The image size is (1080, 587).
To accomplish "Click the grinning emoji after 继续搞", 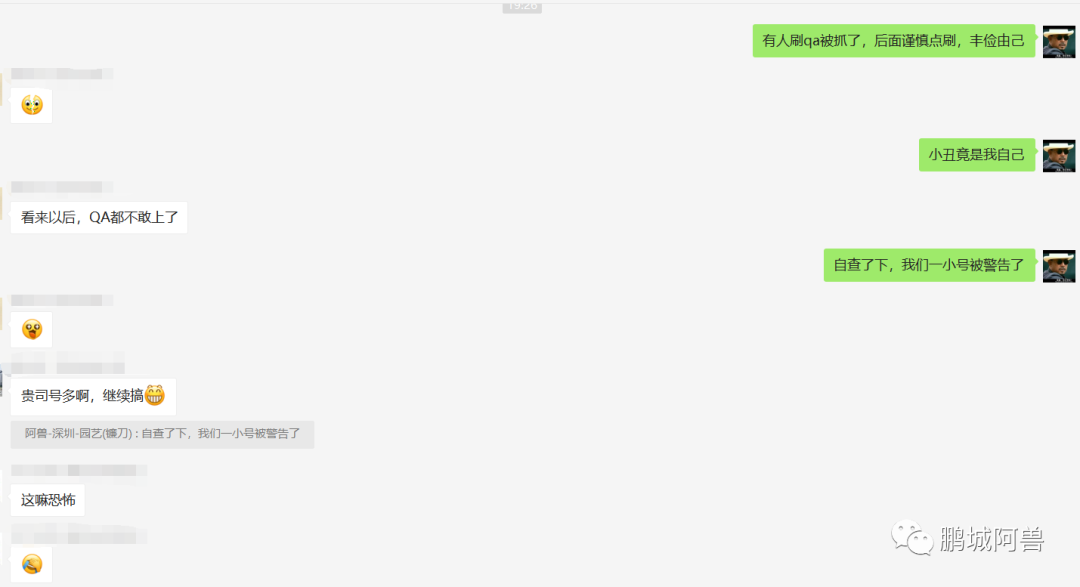I will tap(154, 395).
